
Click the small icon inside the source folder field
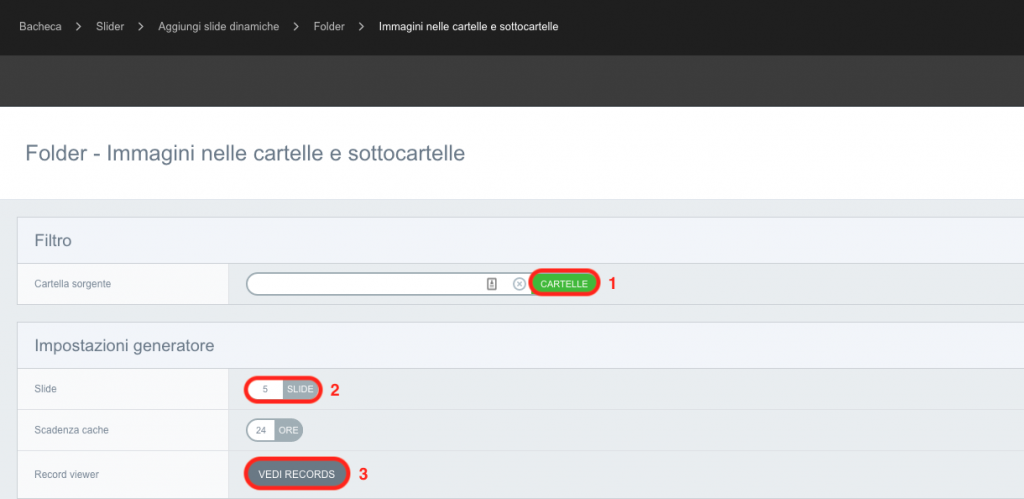[492, 284]
